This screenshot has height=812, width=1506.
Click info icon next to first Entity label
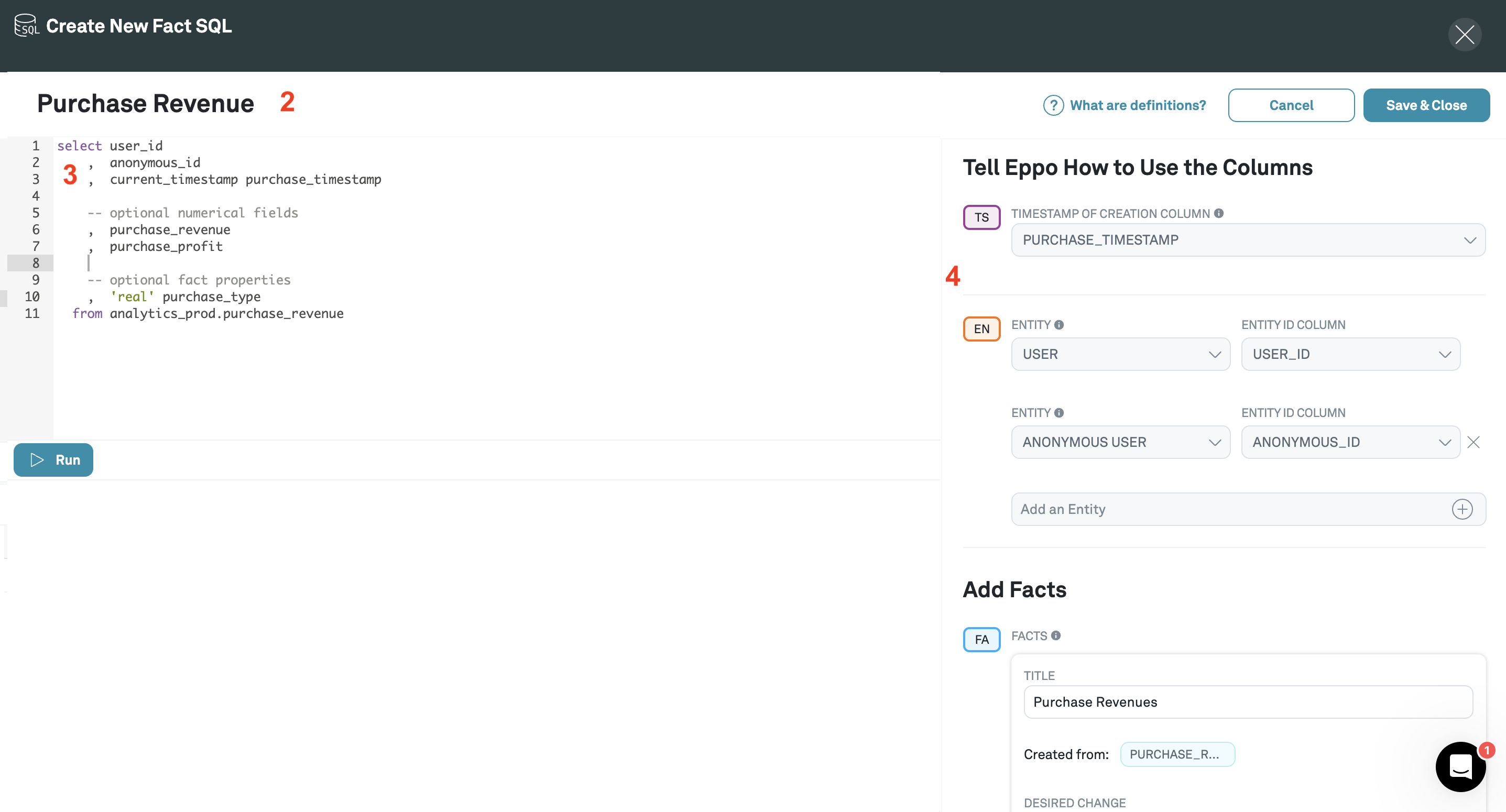[1059, 324]
